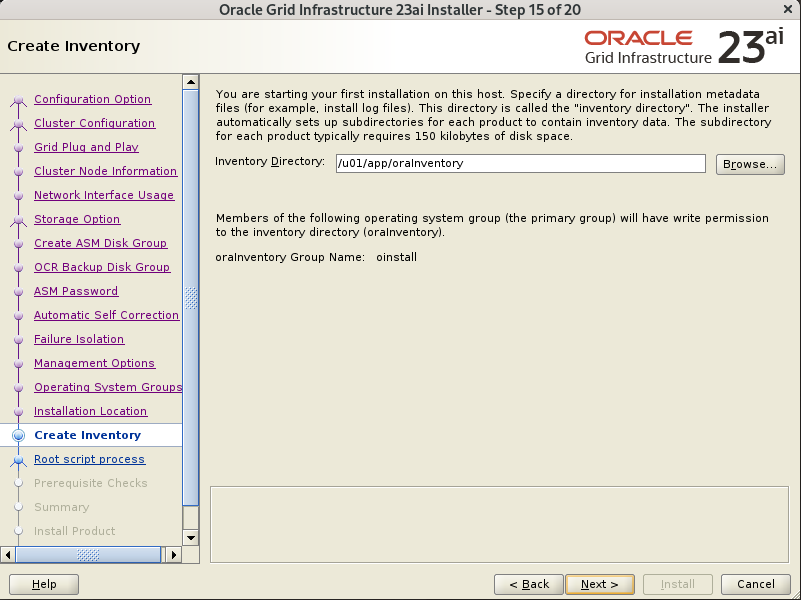Browse for an inventory directory

click(750, 164)
